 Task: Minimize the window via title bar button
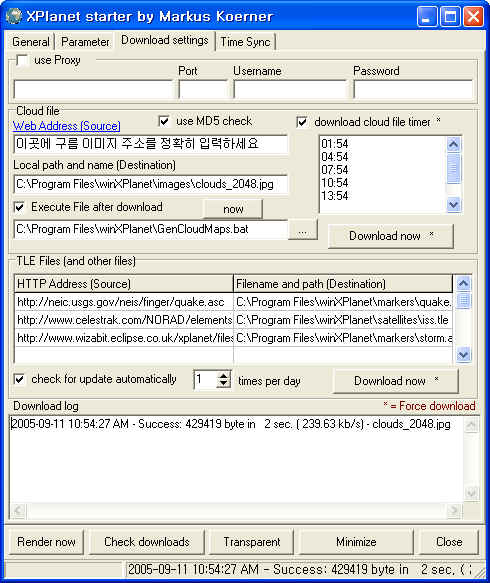click(427, 17)
